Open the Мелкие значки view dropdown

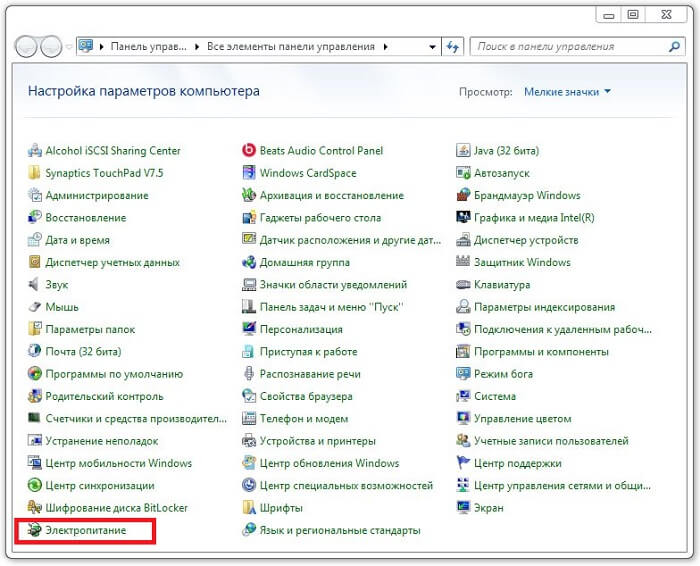tap(567, 92)
